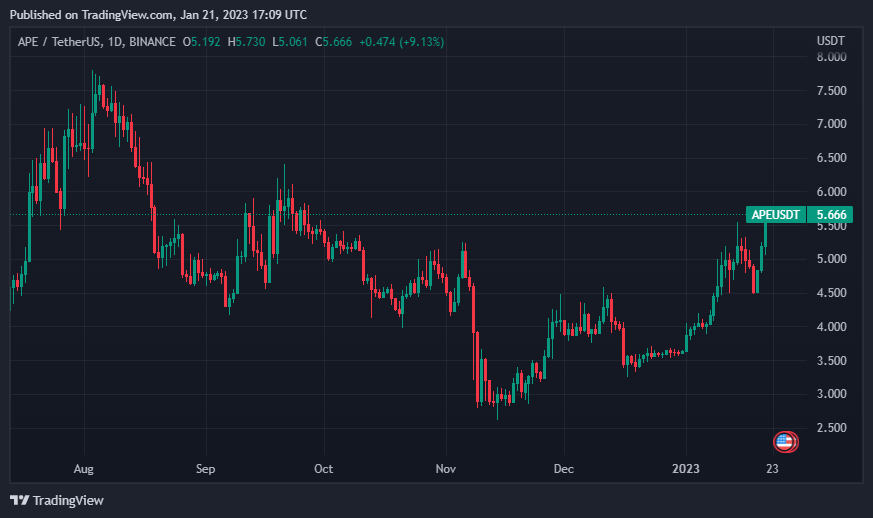Click the Aug time axis label
Image resolution: width=873 pixels, height=518 pixels.
(84, 469)
